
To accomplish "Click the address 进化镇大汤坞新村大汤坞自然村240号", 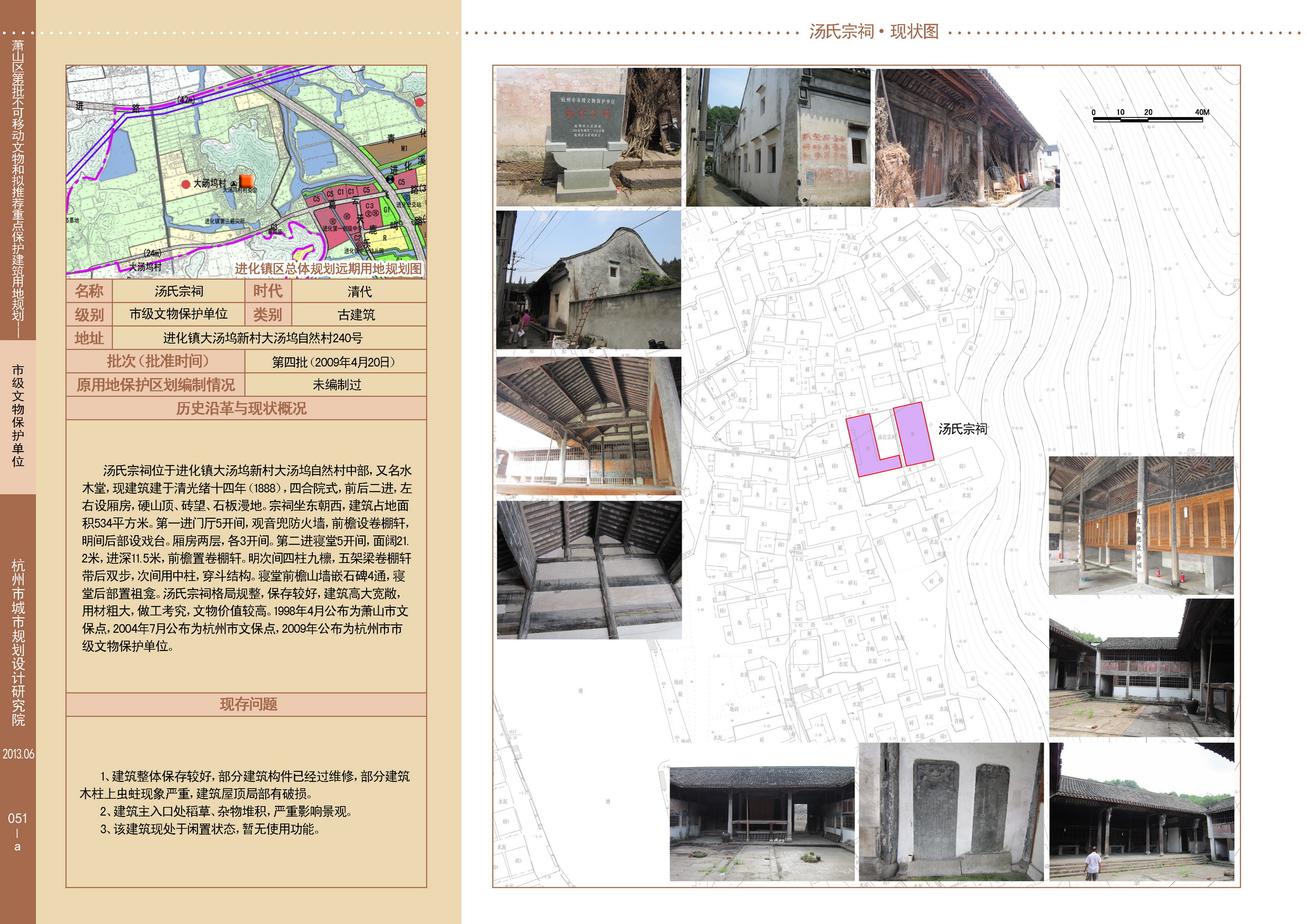I will (263, 338).
